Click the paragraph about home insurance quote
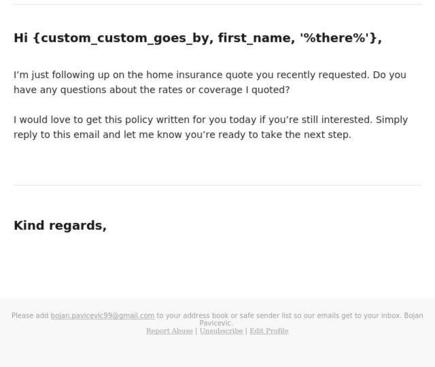435x367 pixels. [x=210, y=82]
